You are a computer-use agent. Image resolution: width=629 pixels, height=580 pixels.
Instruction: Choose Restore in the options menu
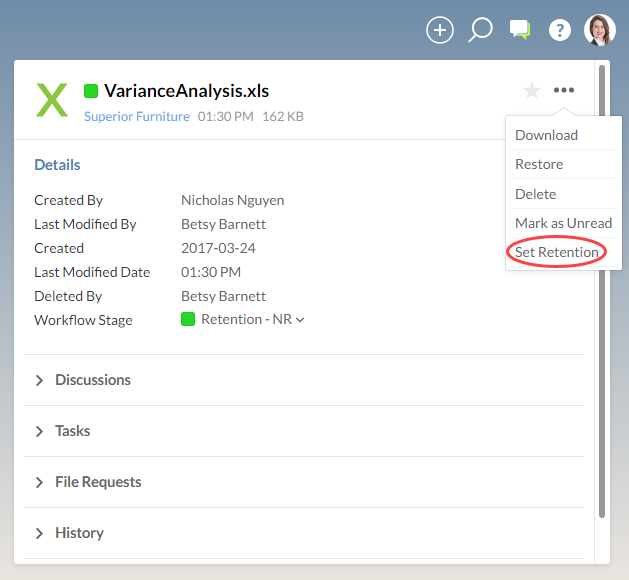[x=539, y=164]
